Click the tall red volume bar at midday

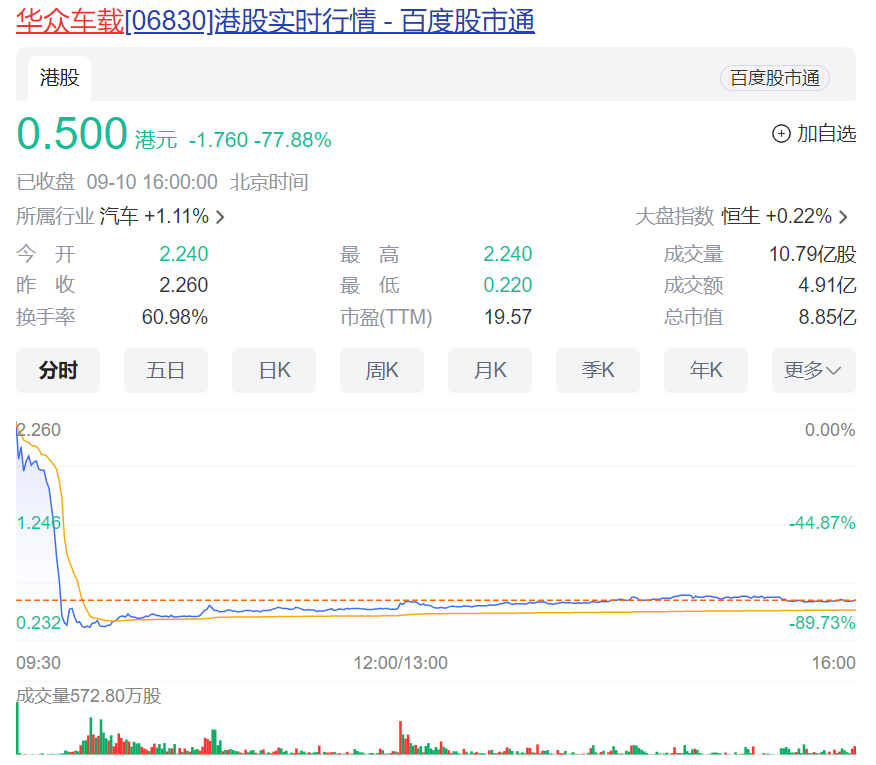(x=400, y=738)
